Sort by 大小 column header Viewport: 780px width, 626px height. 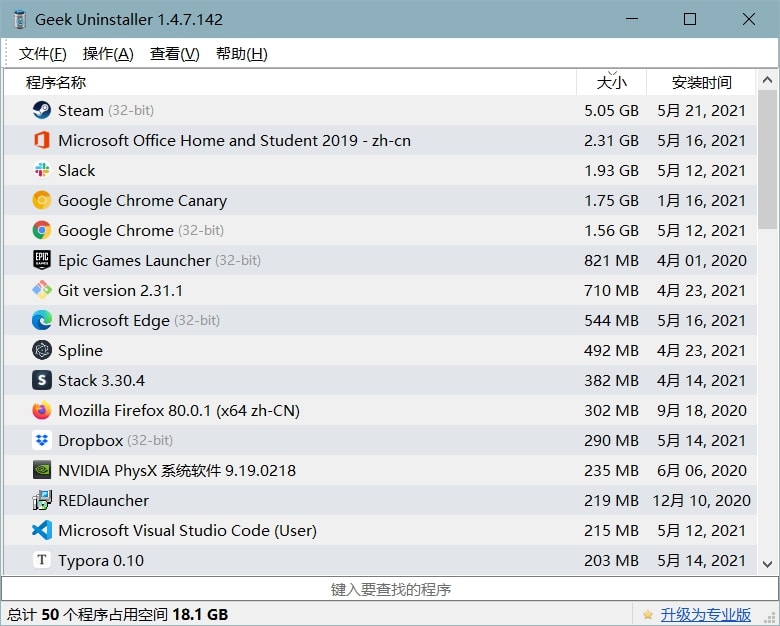(x=611, y=82)
